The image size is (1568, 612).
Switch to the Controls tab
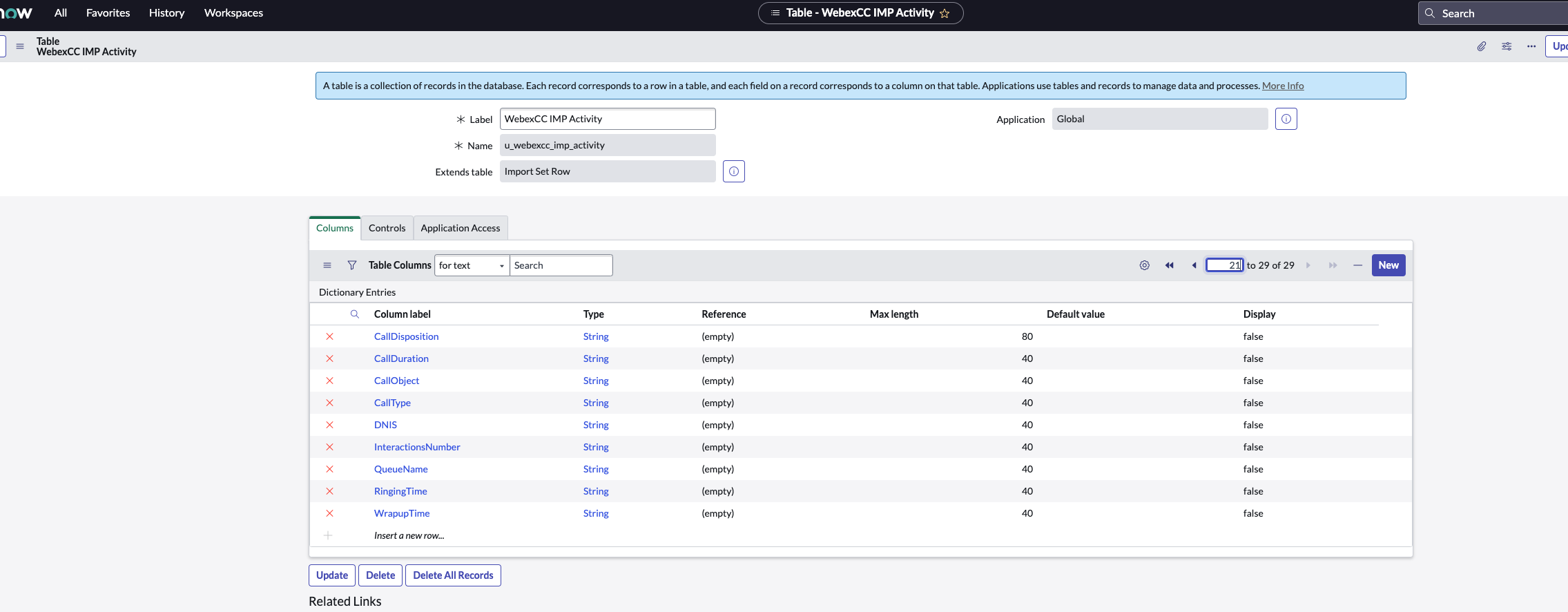[x=387, y=228]
